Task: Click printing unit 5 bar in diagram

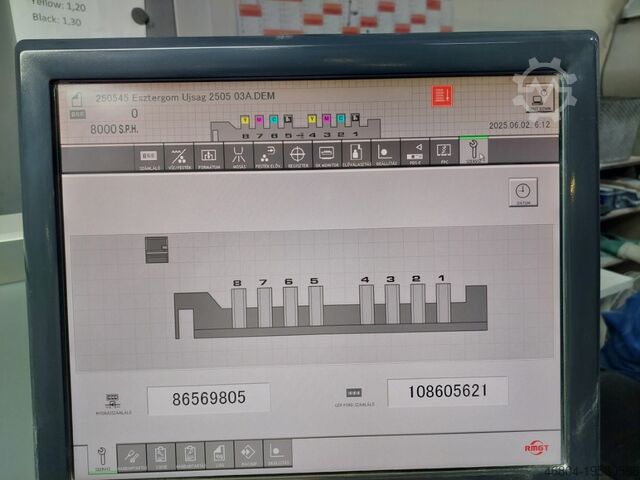Action: [315, 306]
